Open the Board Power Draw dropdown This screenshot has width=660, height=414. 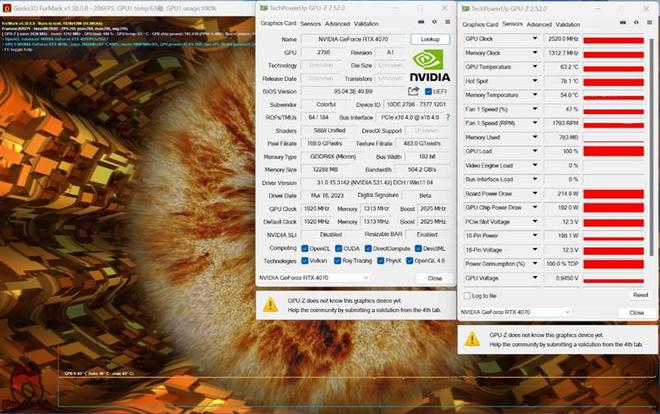pyautogui.click(x=535, y=194)
